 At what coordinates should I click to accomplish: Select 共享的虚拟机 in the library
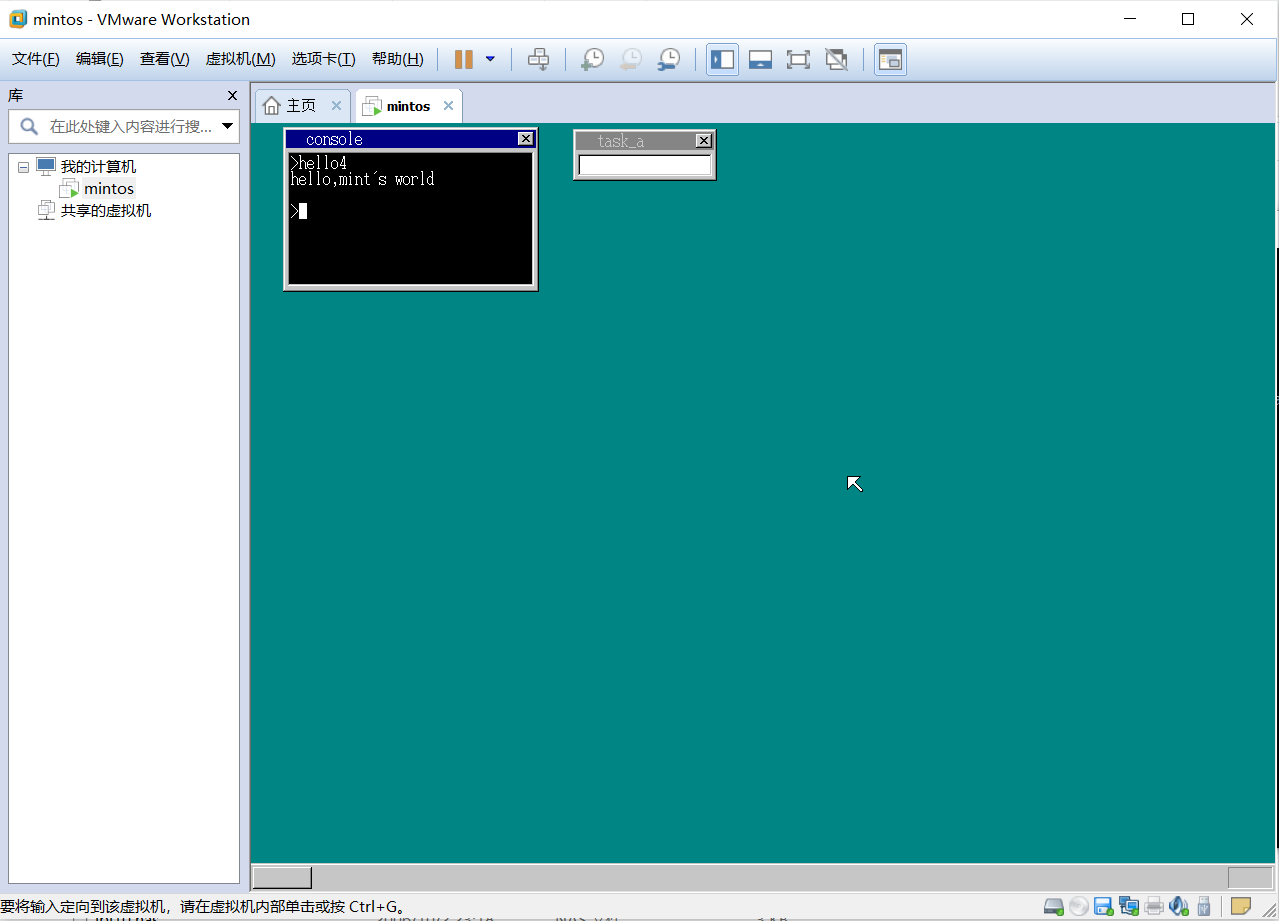pyautogui.click(x=106, y=211)
